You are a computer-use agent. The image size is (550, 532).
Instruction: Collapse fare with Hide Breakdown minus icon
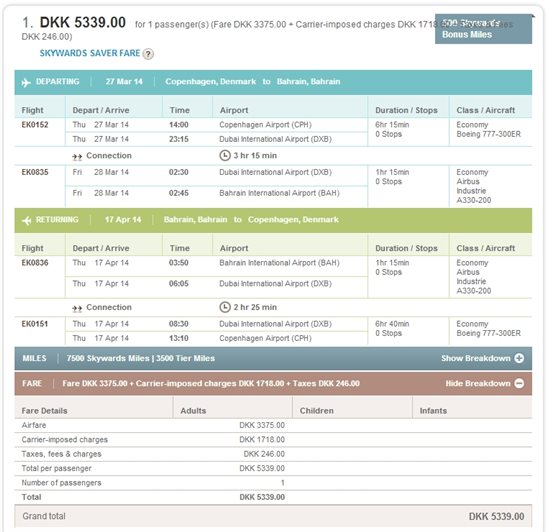click(x=519, y=383)
